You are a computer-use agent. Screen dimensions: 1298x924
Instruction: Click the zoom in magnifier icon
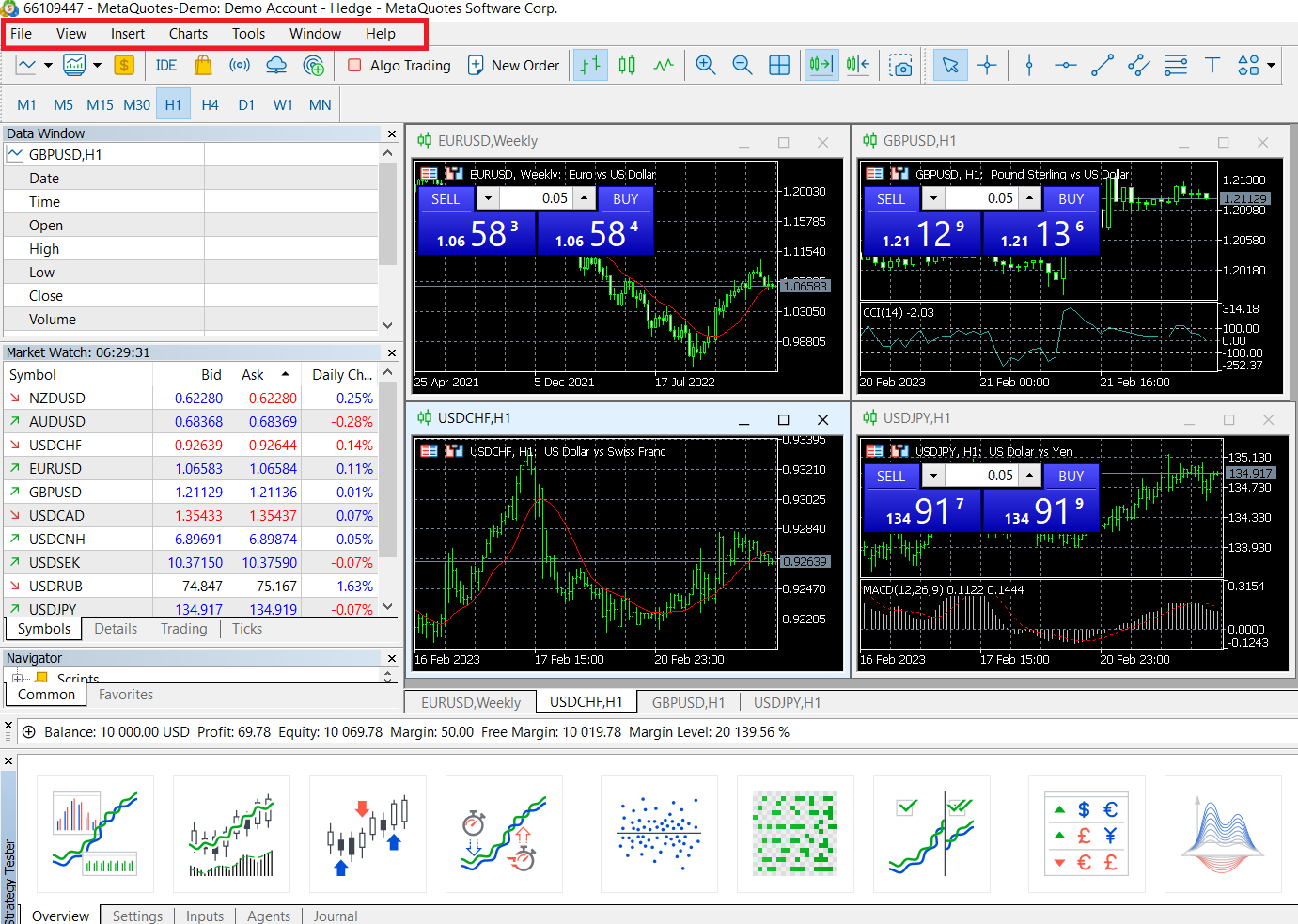pos(705,65)
